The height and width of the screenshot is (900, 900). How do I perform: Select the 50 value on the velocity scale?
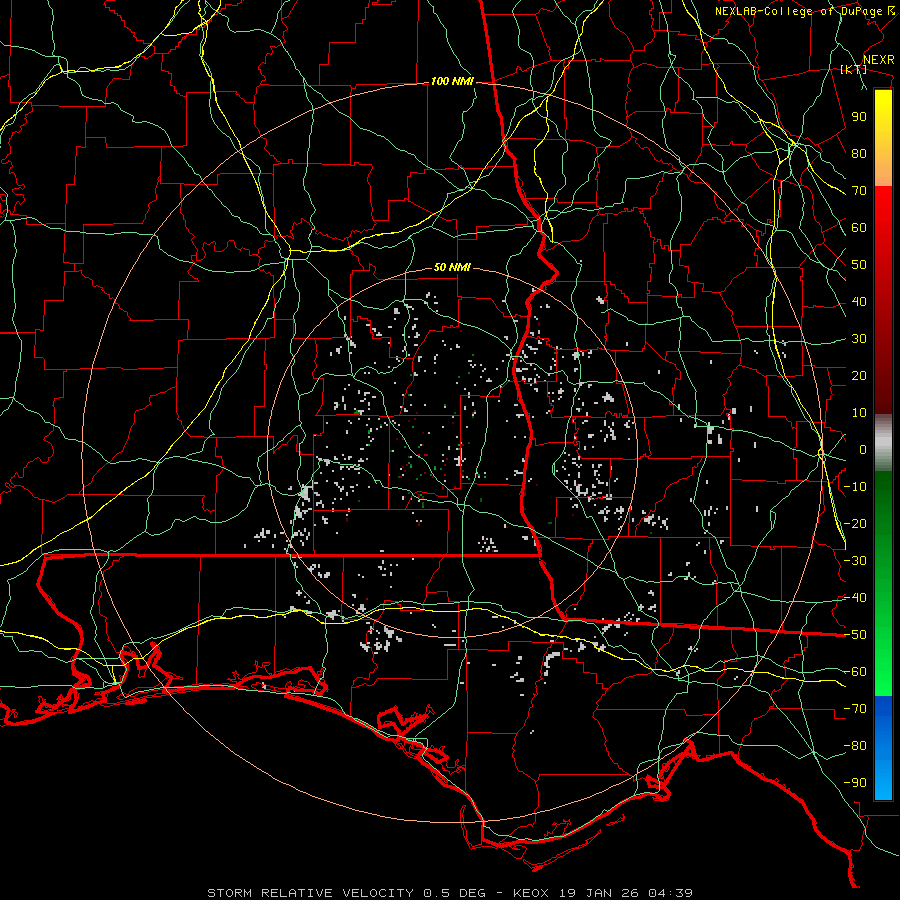coord(859,265)
